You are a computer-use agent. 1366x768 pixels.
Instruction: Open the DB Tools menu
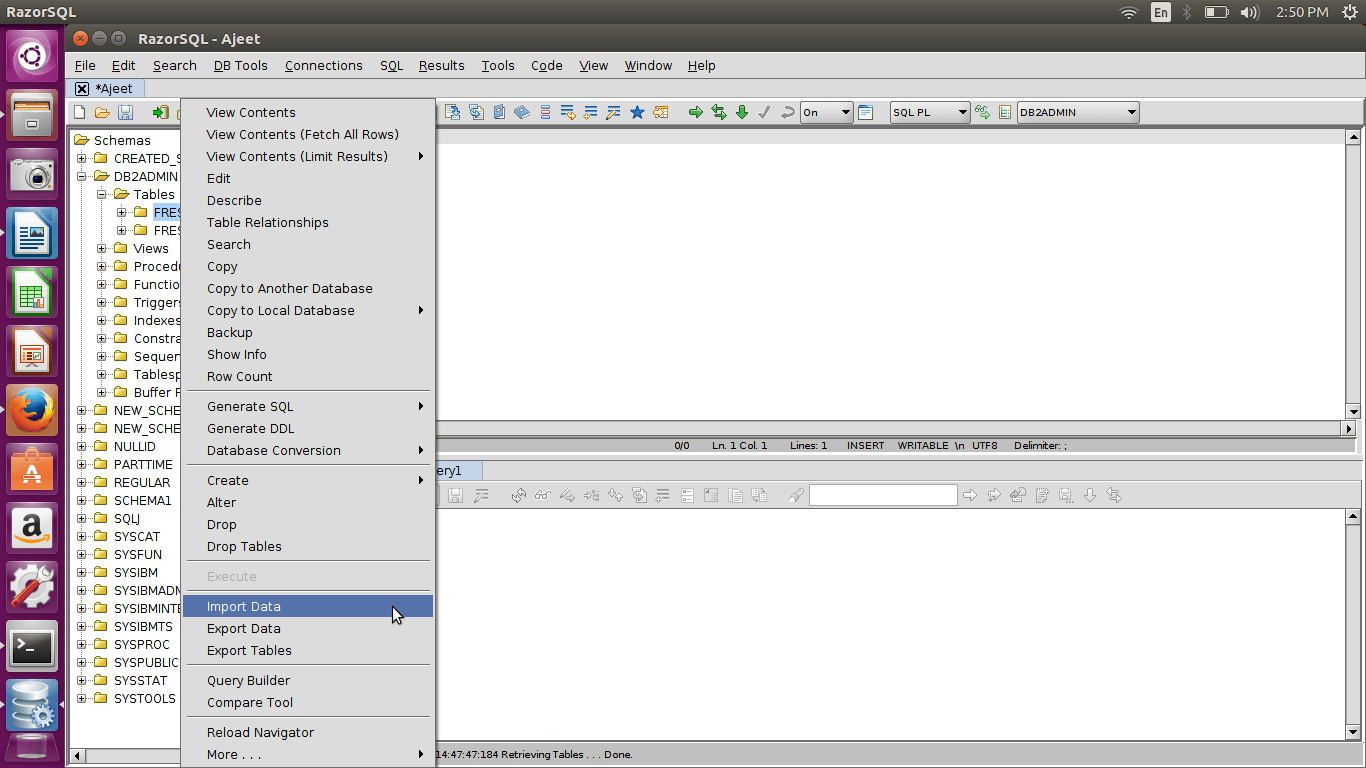coord(241,65)
